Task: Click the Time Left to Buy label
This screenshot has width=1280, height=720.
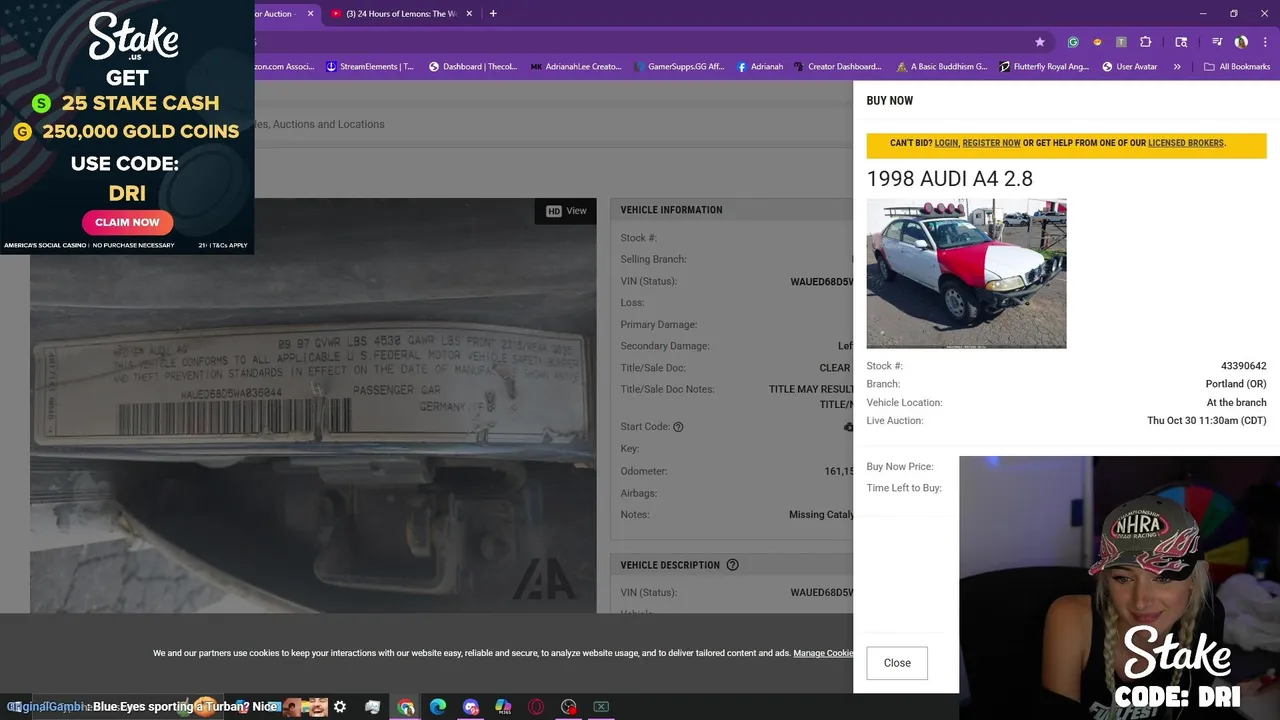Action: pyautogui.click(x=904, y=488)
